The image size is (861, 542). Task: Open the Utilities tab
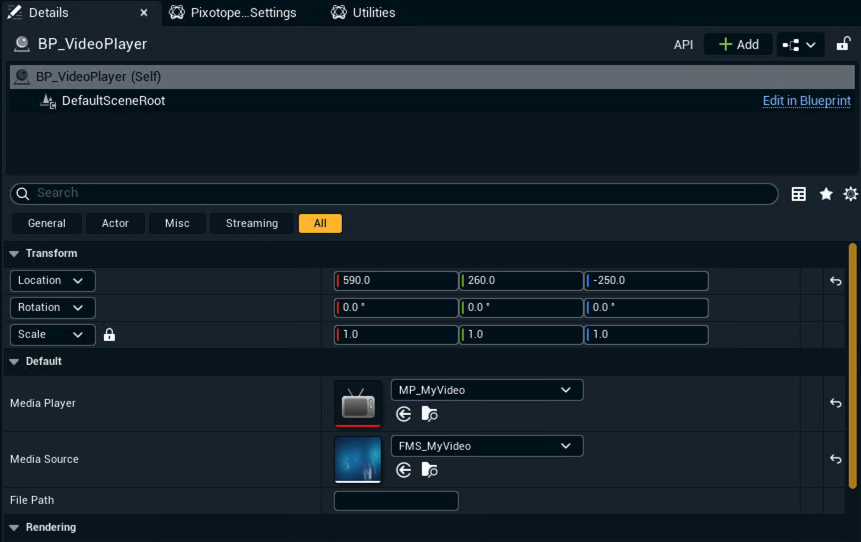coord(364,13)
